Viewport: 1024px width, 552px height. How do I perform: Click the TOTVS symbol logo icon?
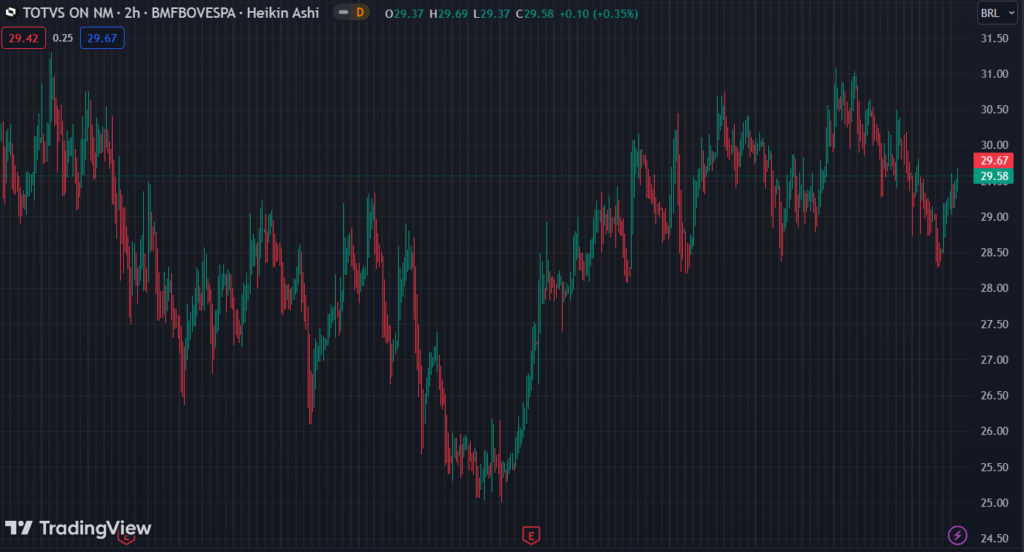pyautogui.click(x=10, y=12)
